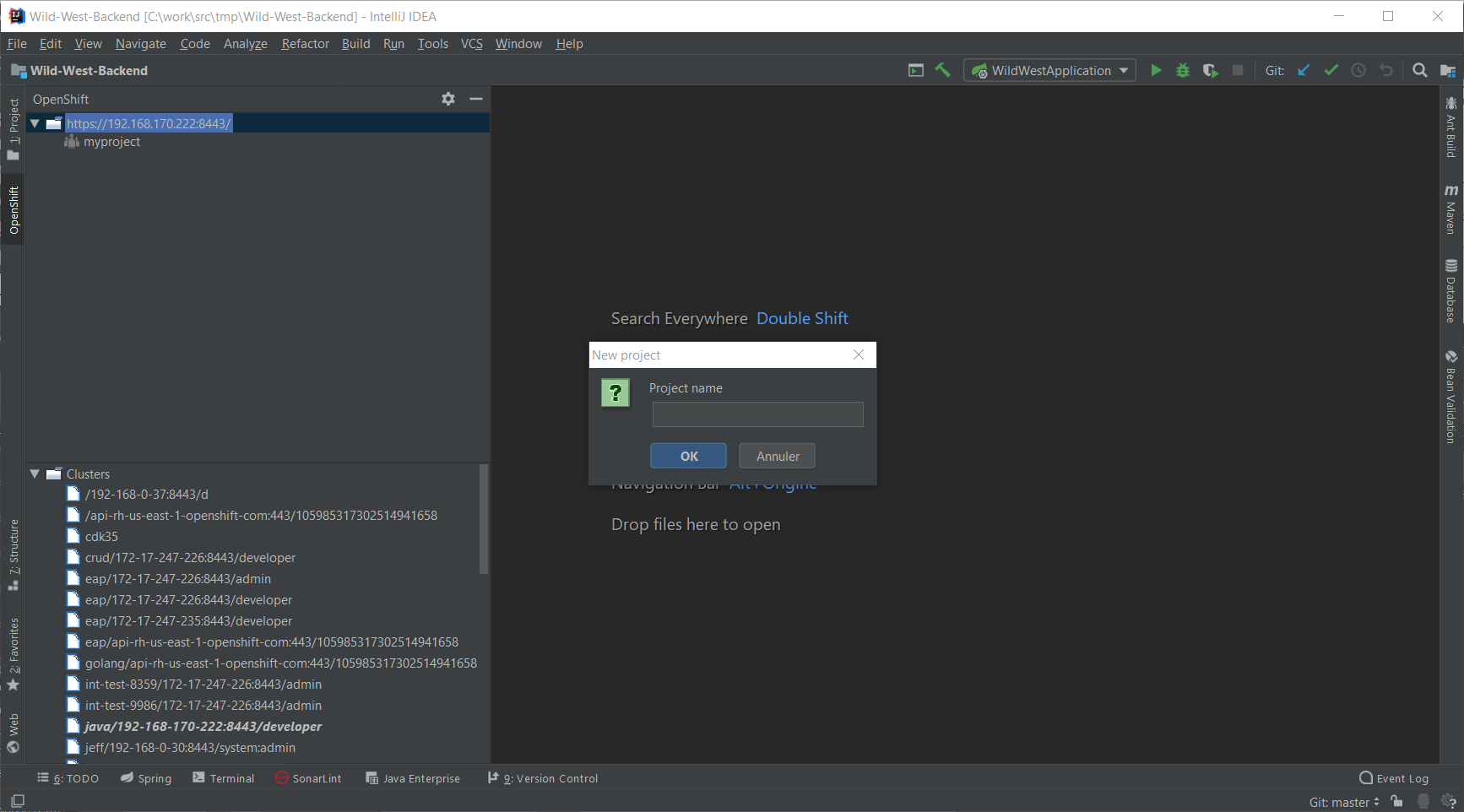Click the Stop process square icon

(x=1238, y=71)
